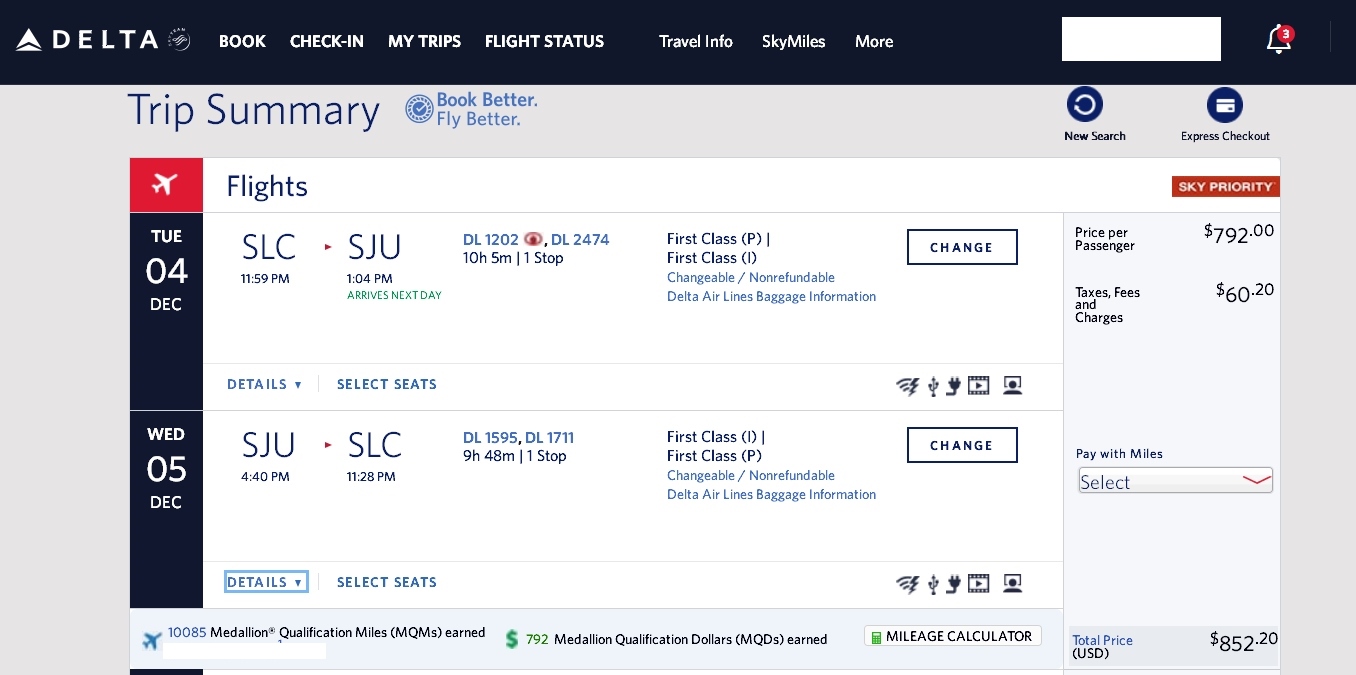This screenshot has width=1356, height=675.
Task: Open the Pay with Miles Select dropdown
Action: 1175,481
